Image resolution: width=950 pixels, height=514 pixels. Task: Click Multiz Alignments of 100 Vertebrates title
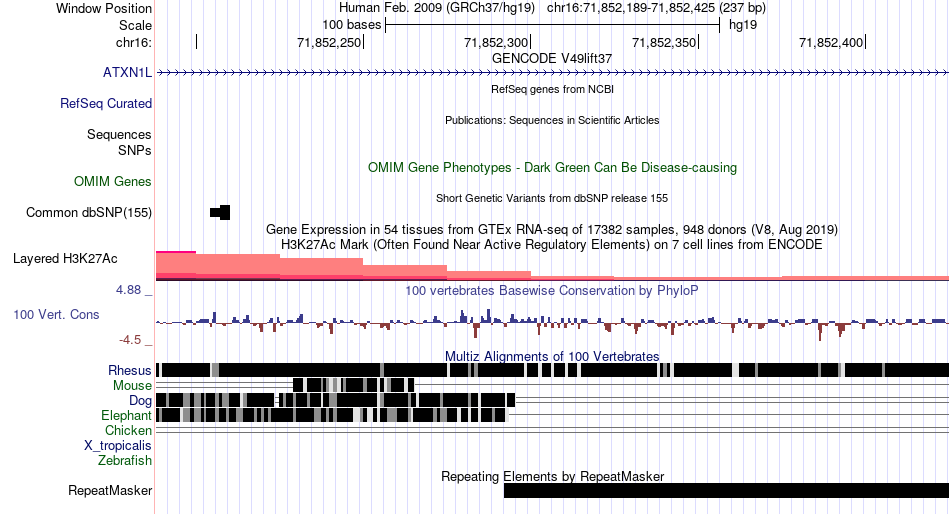(x=552, y=356)
